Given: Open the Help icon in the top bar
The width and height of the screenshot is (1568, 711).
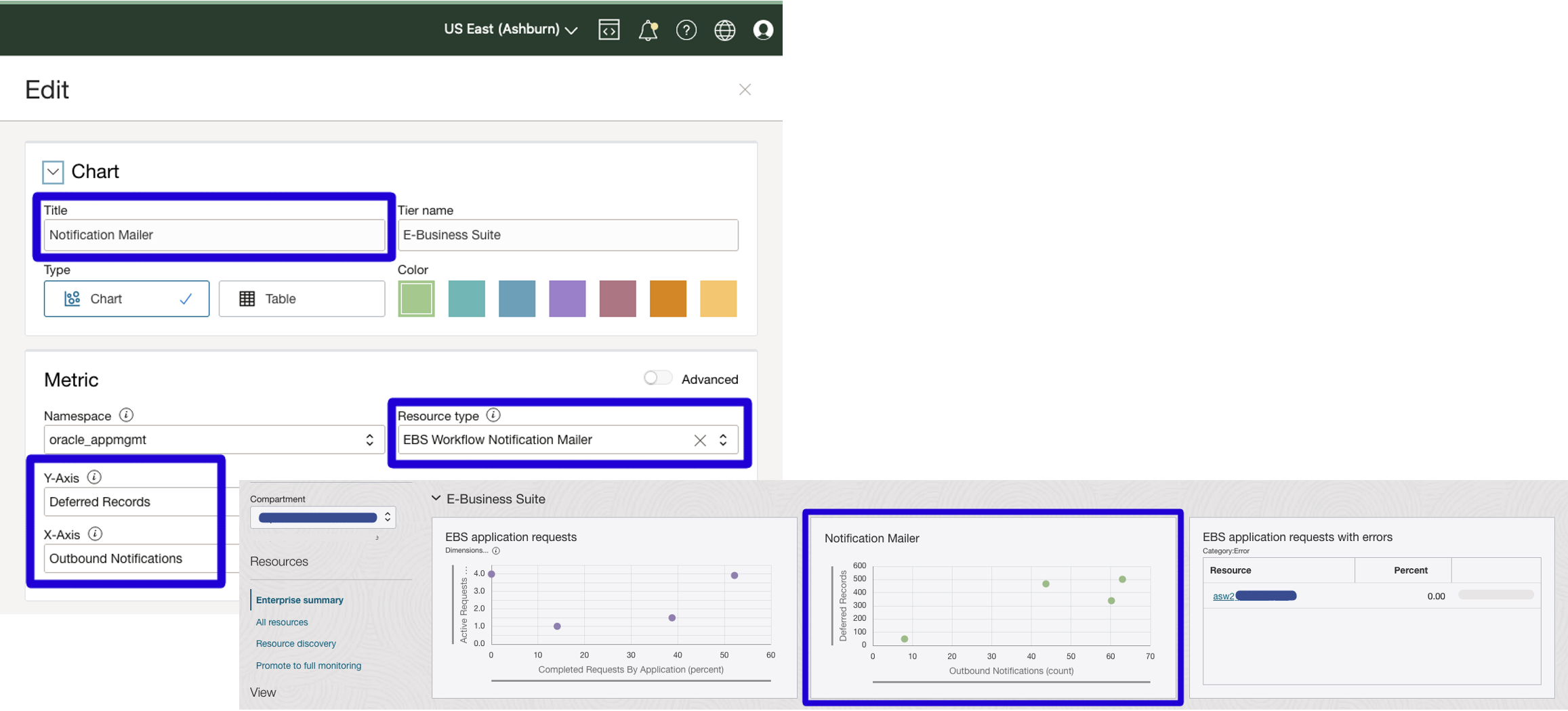Looking at the screenshot, I should (686, 29).
